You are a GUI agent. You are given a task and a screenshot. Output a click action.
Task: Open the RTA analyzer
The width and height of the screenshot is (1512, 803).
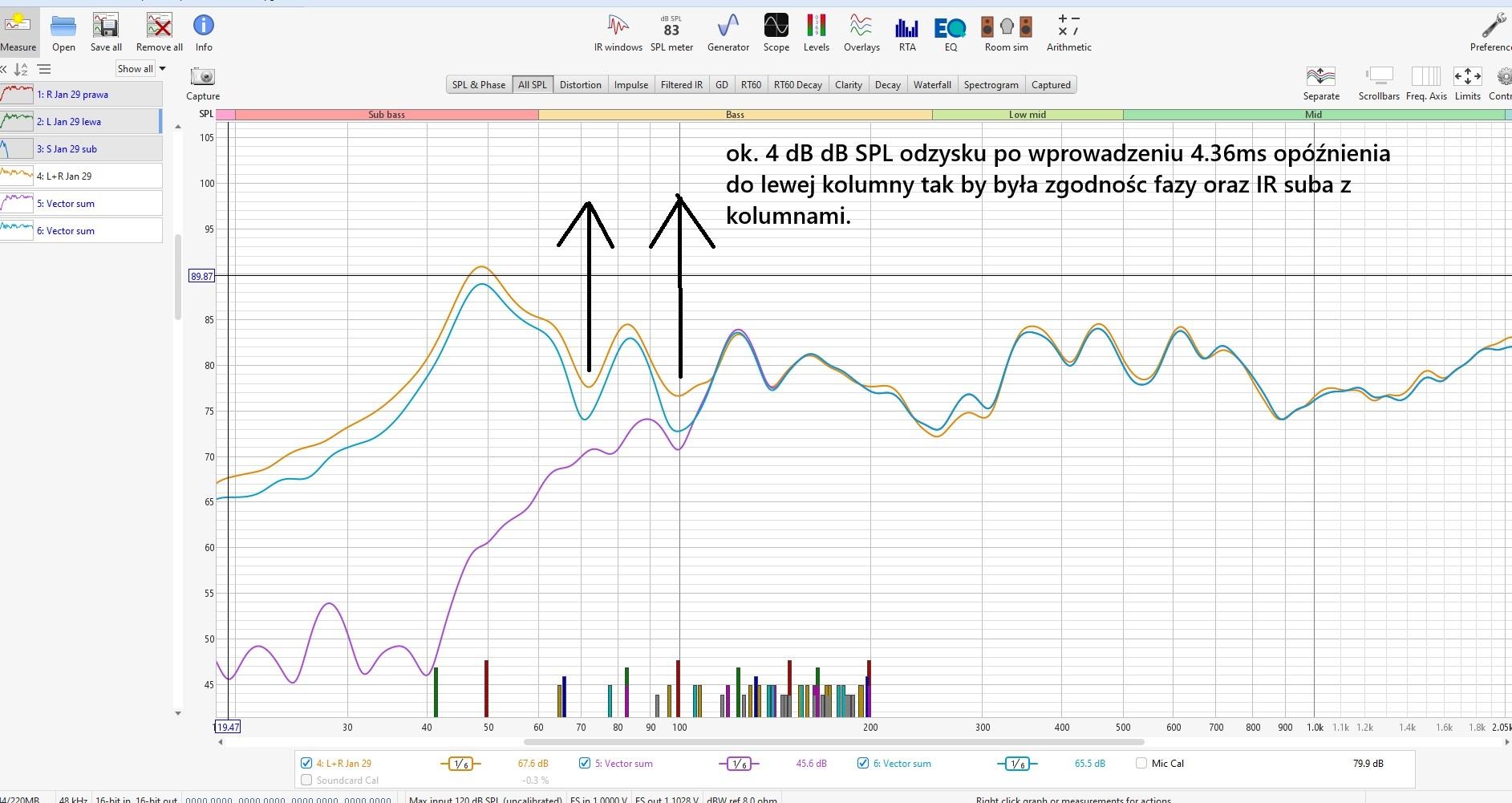pos(906,32)
